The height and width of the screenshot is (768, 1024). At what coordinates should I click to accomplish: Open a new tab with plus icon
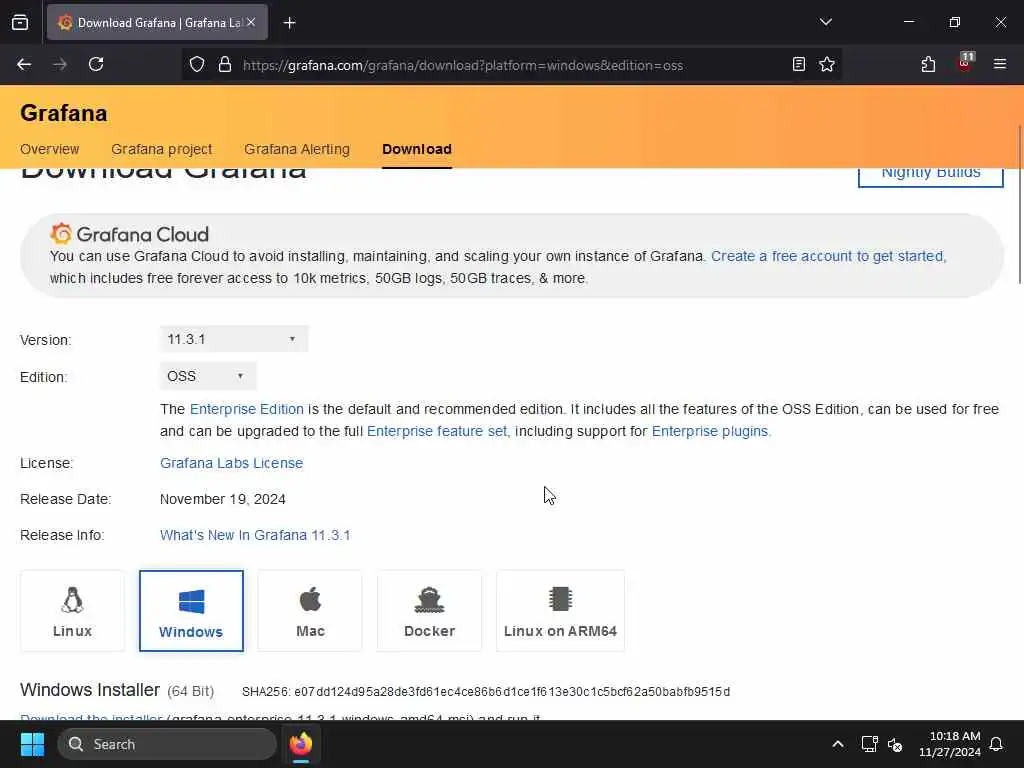289,23
